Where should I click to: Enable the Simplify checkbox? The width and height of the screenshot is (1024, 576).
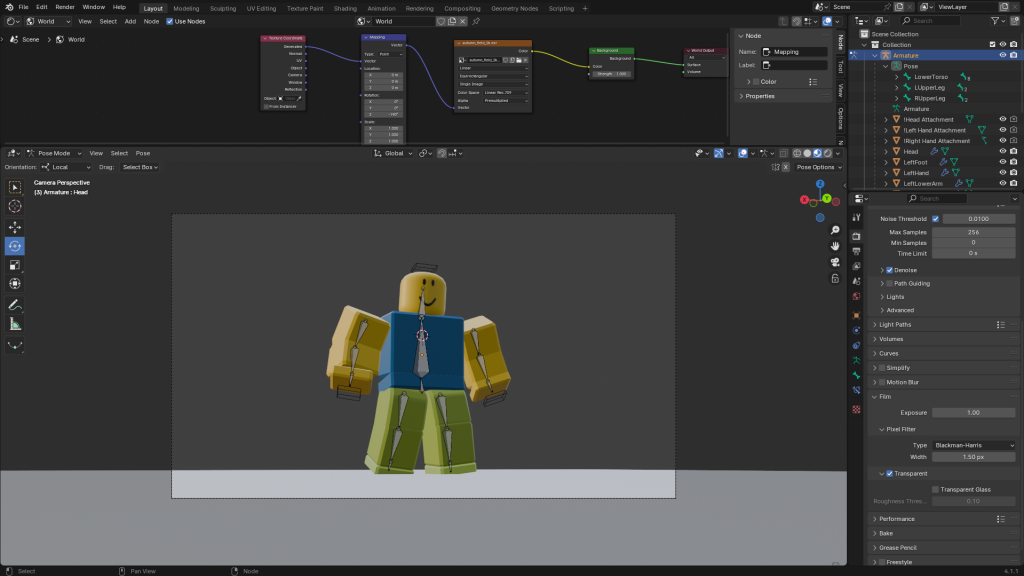pos(882,368)
